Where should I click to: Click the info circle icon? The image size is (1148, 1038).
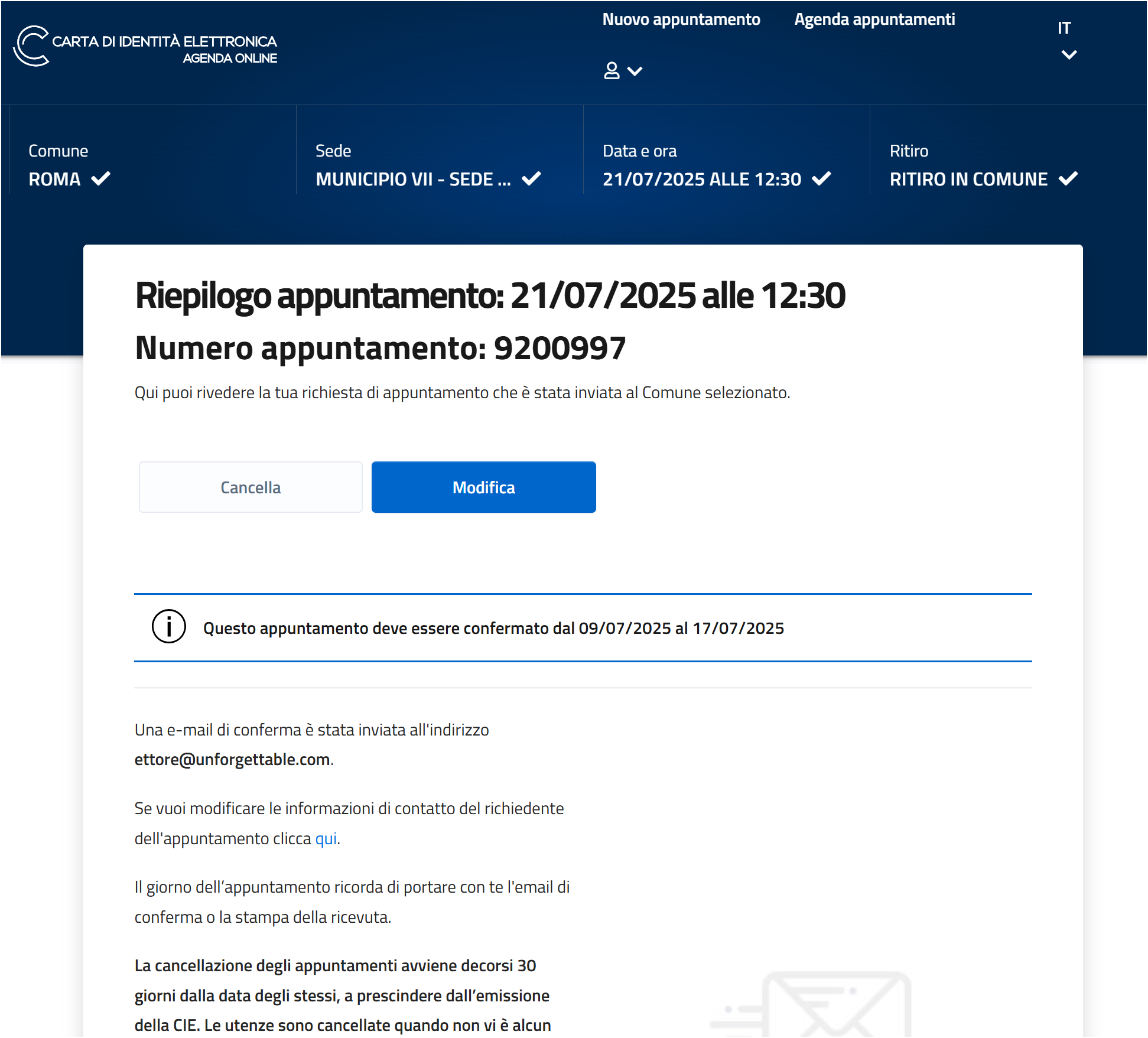pos(169,627)
